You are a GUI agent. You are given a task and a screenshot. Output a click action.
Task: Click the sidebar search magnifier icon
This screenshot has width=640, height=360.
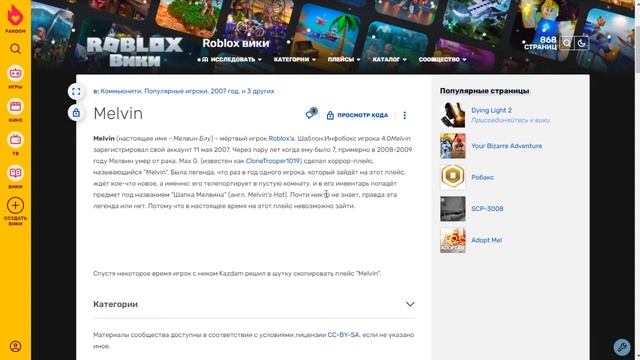16,49
